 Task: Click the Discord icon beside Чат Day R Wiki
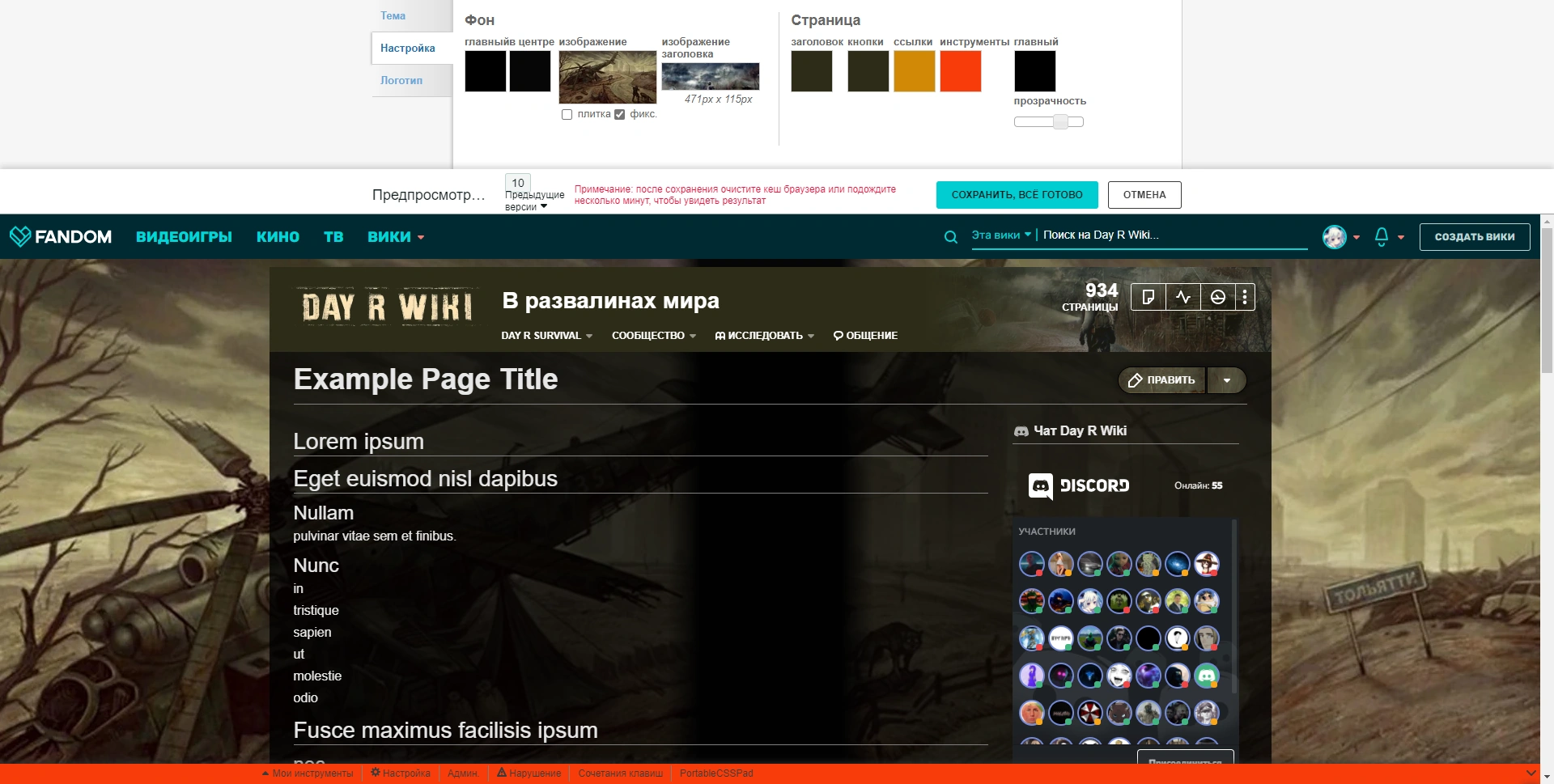point(1021,431)
